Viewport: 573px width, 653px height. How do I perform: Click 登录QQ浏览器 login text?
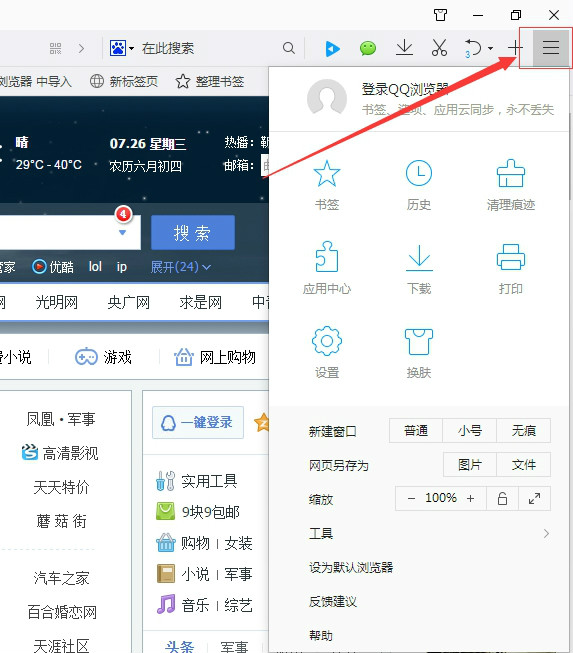click(x=405, y=89)
